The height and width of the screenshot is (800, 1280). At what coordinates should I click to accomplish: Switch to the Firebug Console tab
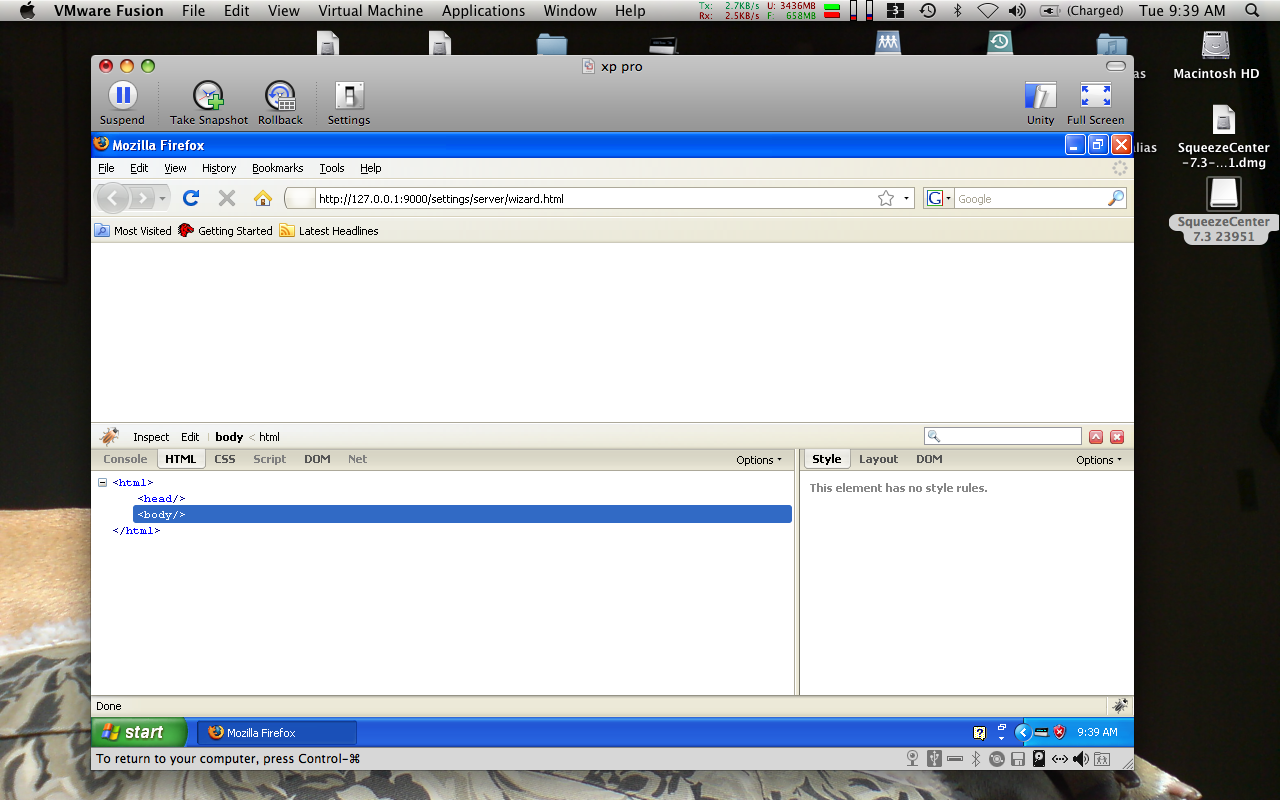point(125,459)
